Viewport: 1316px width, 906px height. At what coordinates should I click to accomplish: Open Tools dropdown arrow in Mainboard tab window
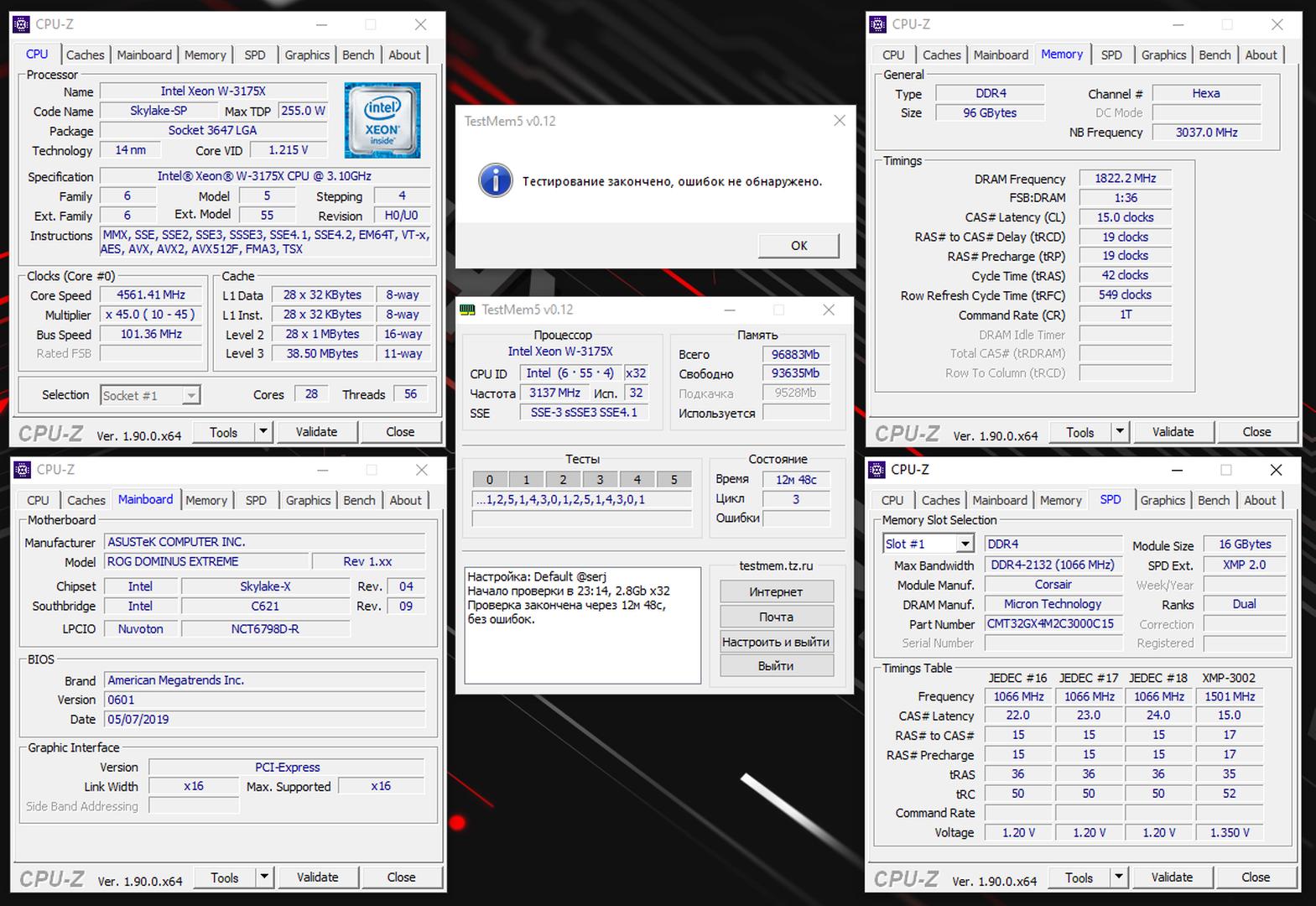pyautogui.click(x=264, y=877)
